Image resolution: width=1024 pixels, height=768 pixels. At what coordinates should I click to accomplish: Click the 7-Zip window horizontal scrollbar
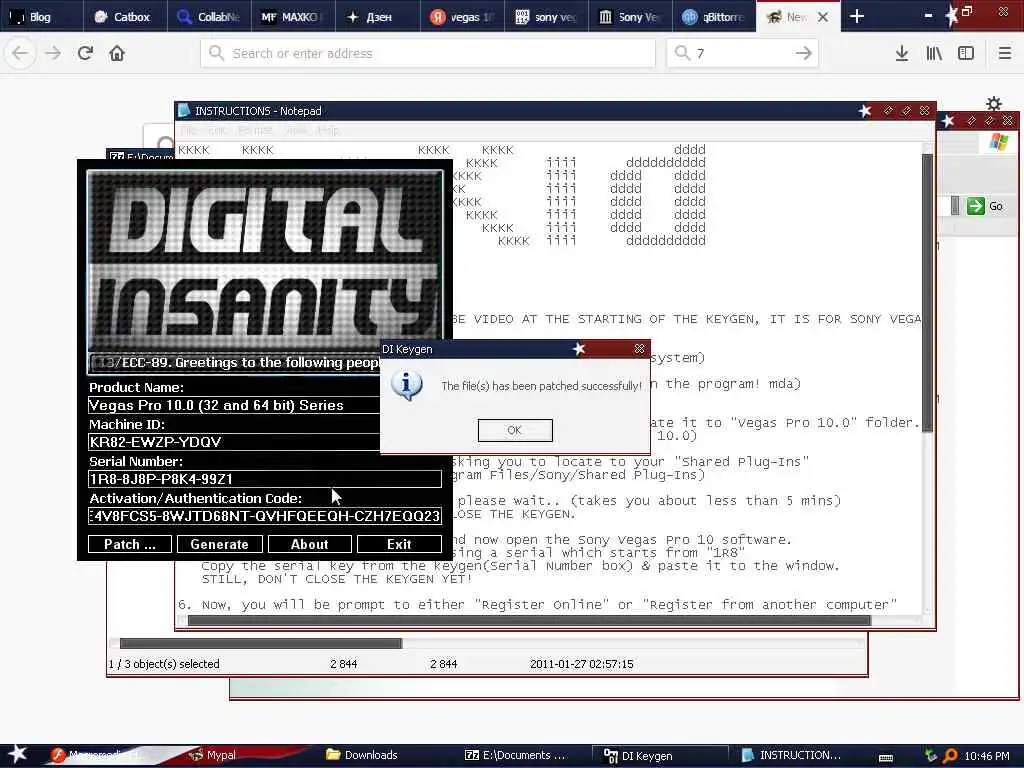click(261, 643)
